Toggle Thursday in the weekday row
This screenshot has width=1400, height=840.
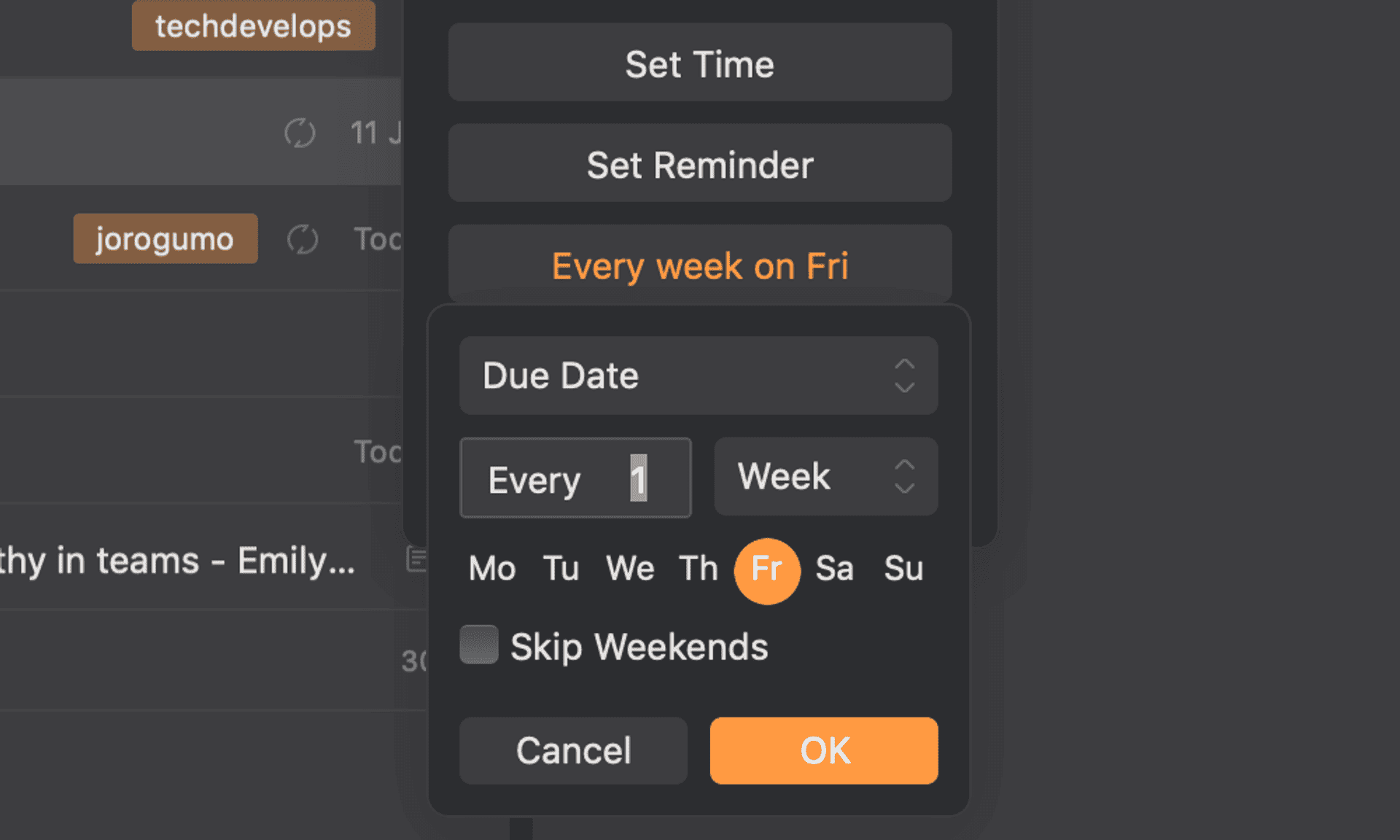click(x=699, y=569)
